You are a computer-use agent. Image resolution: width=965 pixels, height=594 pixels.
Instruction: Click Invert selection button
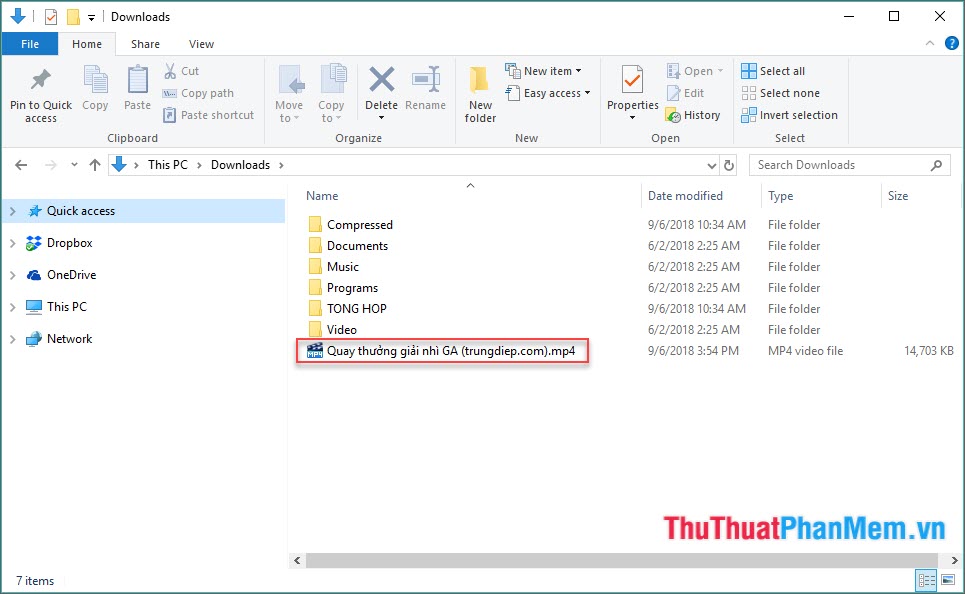point(789,115)
